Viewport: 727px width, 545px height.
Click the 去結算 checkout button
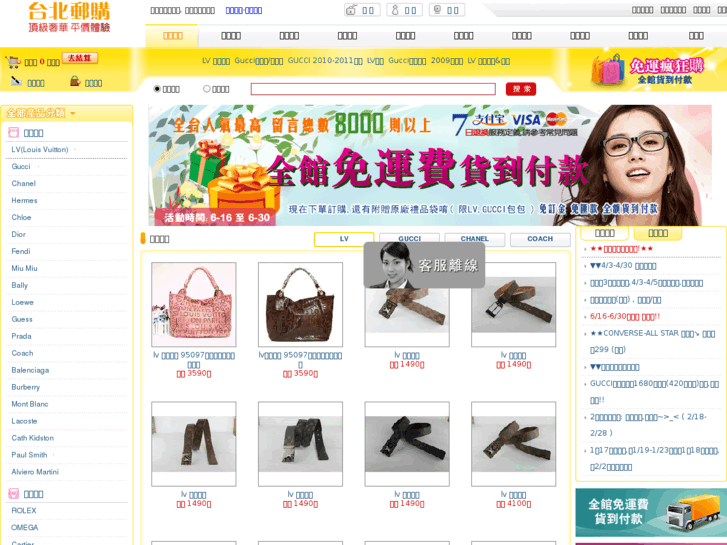click(x=80, y=58)
